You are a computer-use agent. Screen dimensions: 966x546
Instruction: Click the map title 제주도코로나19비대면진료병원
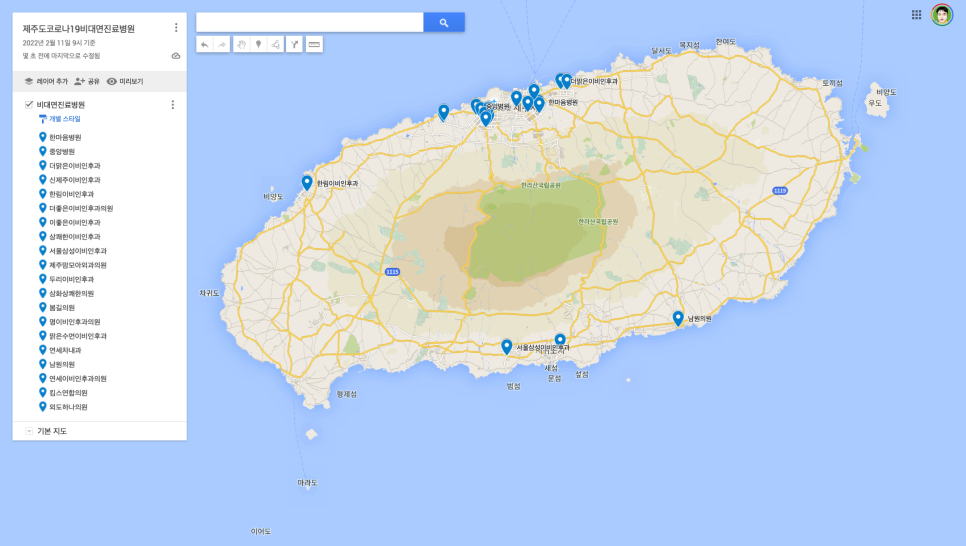79,28
